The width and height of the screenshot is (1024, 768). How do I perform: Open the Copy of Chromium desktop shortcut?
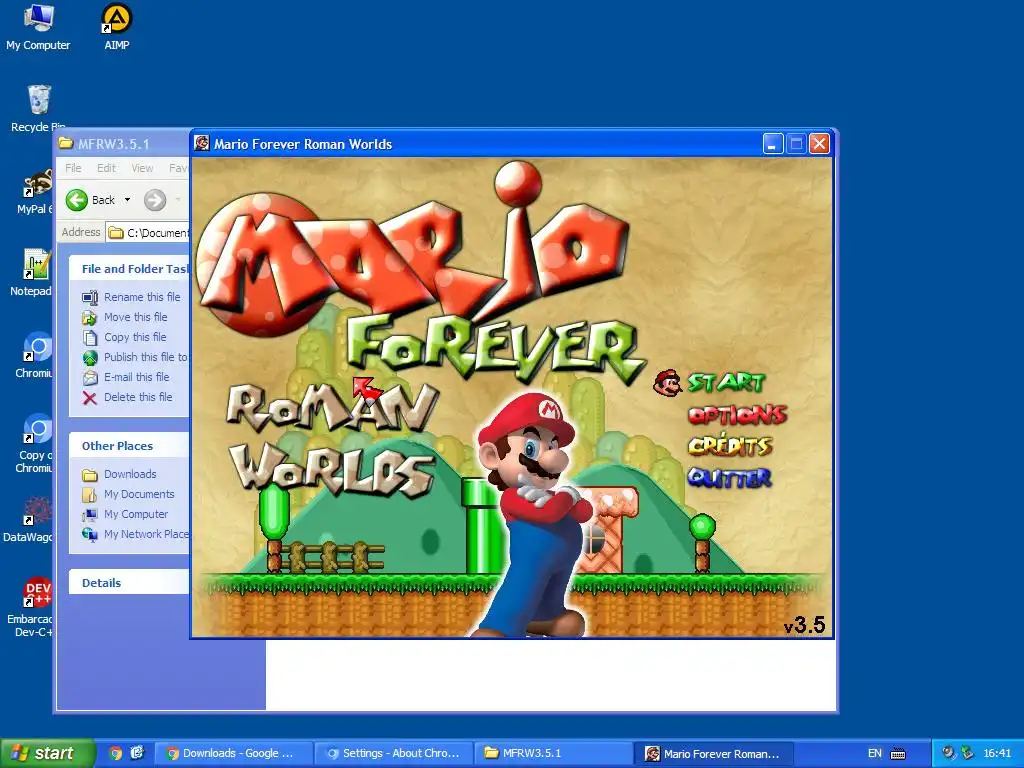[x=34, y=443]
